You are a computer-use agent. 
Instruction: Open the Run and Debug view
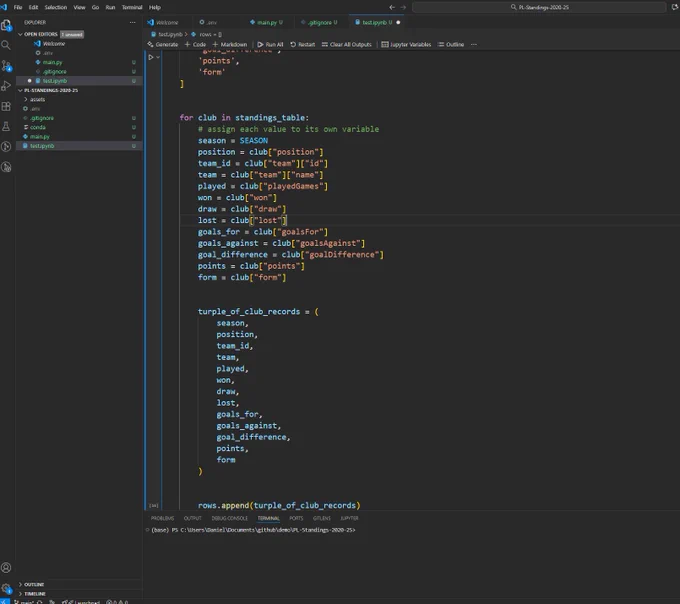(6, 86)
